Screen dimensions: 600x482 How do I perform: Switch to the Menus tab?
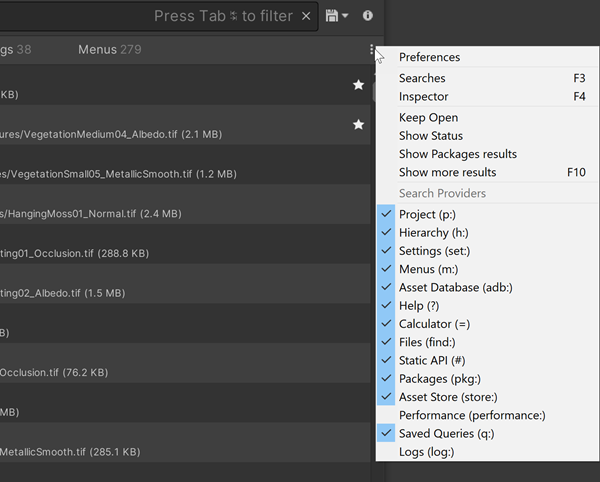point(98,50)
